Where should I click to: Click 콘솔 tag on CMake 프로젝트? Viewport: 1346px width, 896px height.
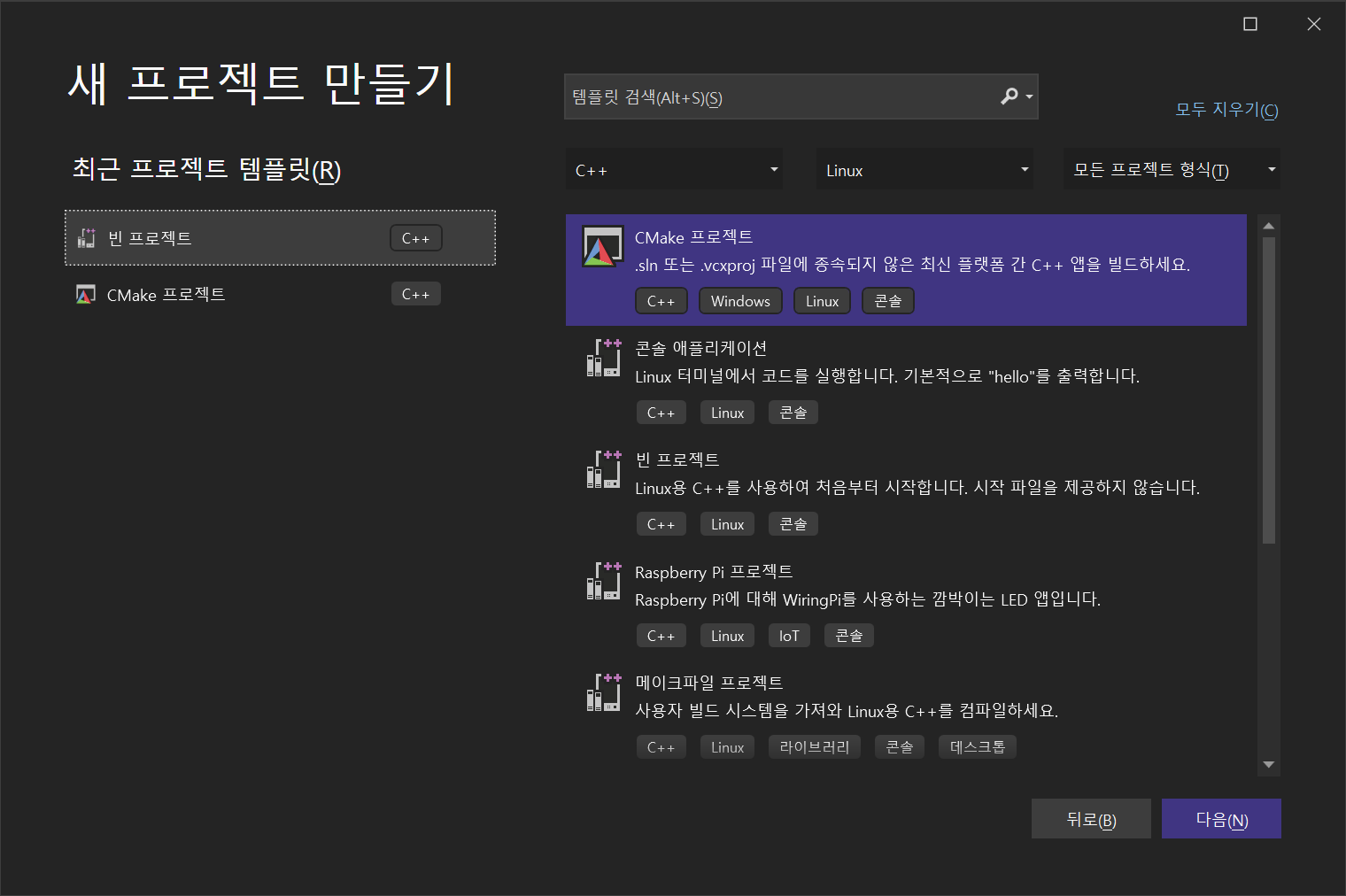[x=887, y=301]
